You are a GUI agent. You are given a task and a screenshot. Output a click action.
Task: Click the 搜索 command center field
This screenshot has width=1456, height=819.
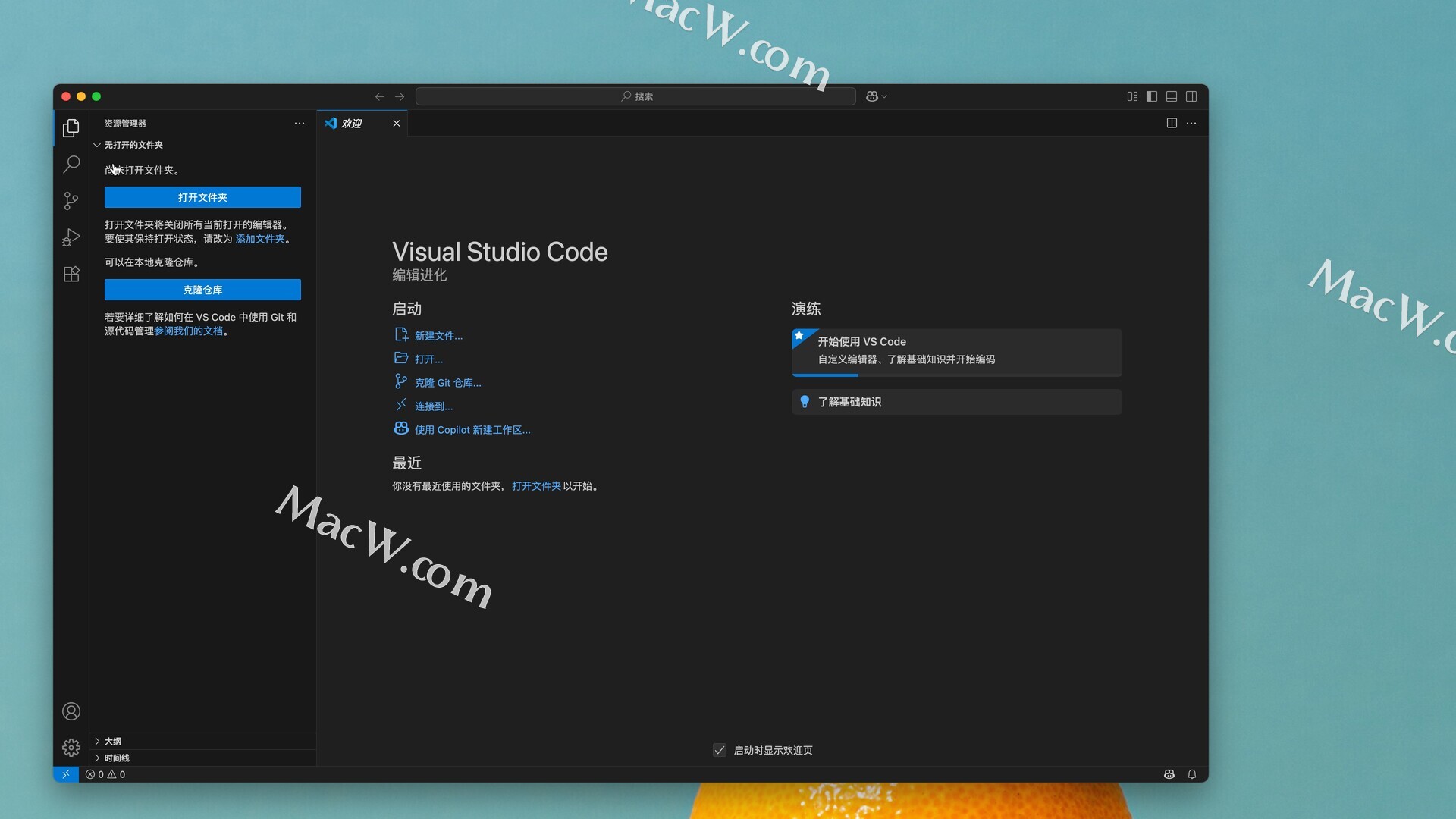click(x=635, y=96)
